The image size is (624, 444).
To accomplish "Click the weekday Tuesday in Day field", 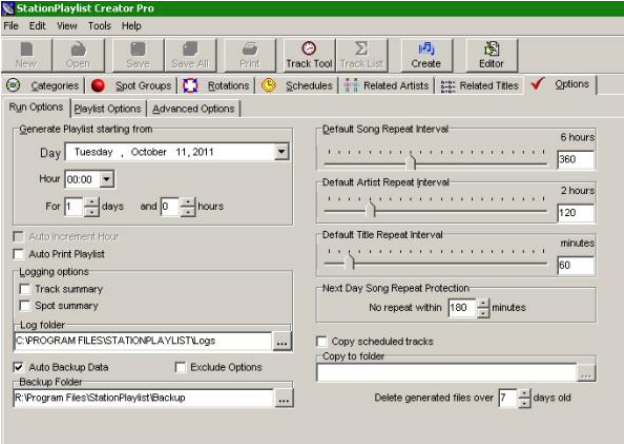I will tap(94, 152).
